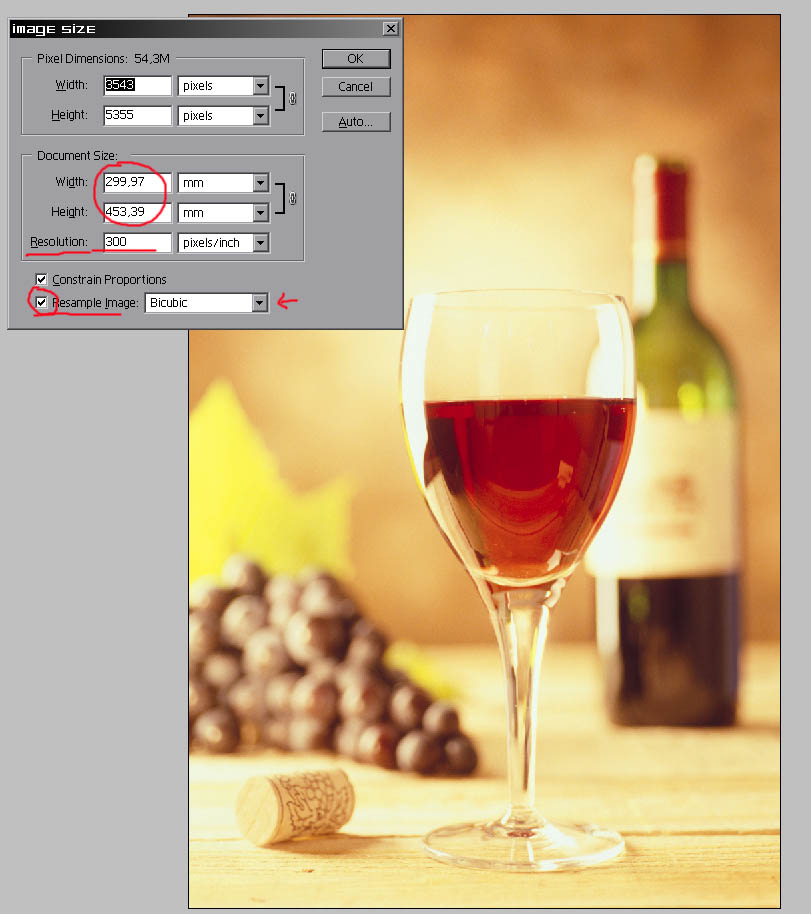Click the Document Size chain link icon
Screen dimensions: 811x914
pos(293,198)
